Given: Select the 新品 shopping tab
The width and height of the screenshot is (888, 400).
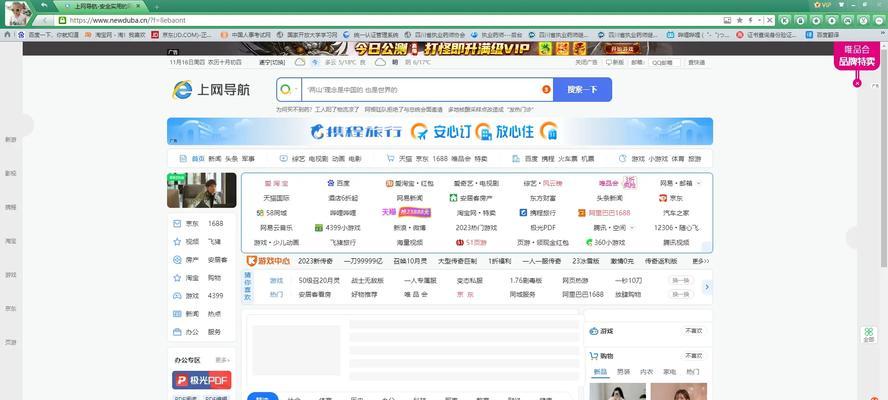Looking at the screenshot, I should pos(600,372).
